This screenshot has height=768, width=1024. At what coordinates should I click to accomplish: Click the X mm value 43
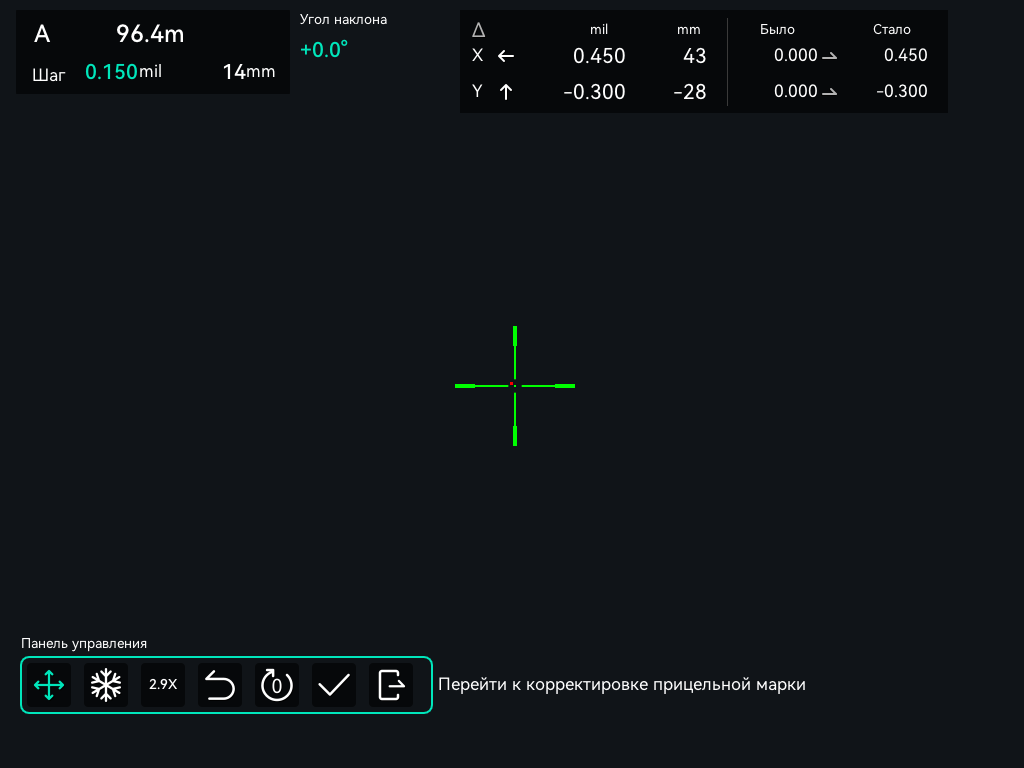pyautogui.click(x=694, y=56)
